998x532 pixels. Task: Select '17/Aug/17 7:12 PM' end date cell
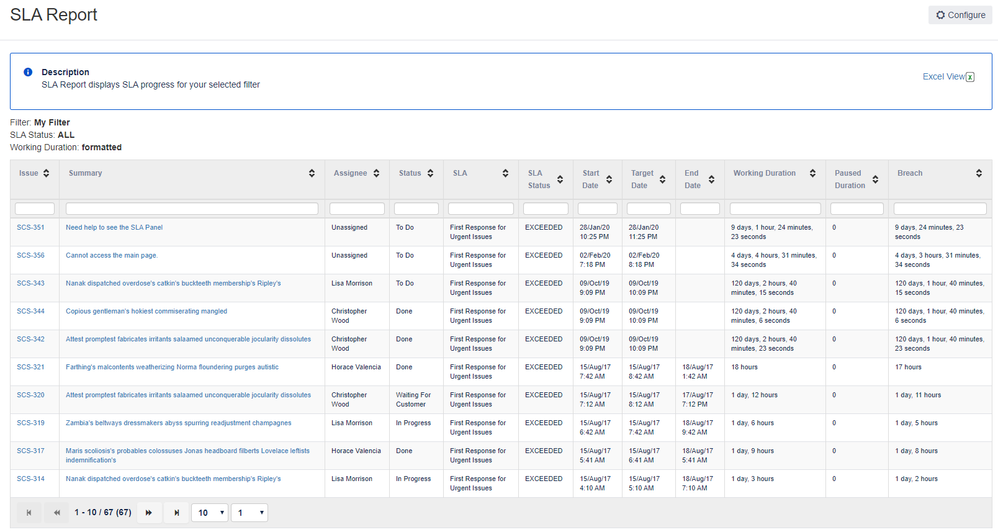(x=698, y=400)
